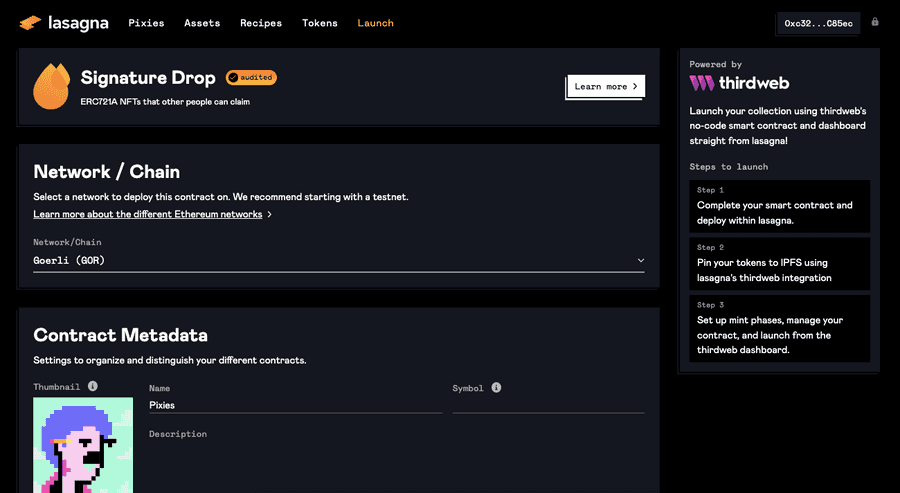This screenshot has height=493, width=900.
Task: Click the pixel art thumbnail image
Action: 83,445
